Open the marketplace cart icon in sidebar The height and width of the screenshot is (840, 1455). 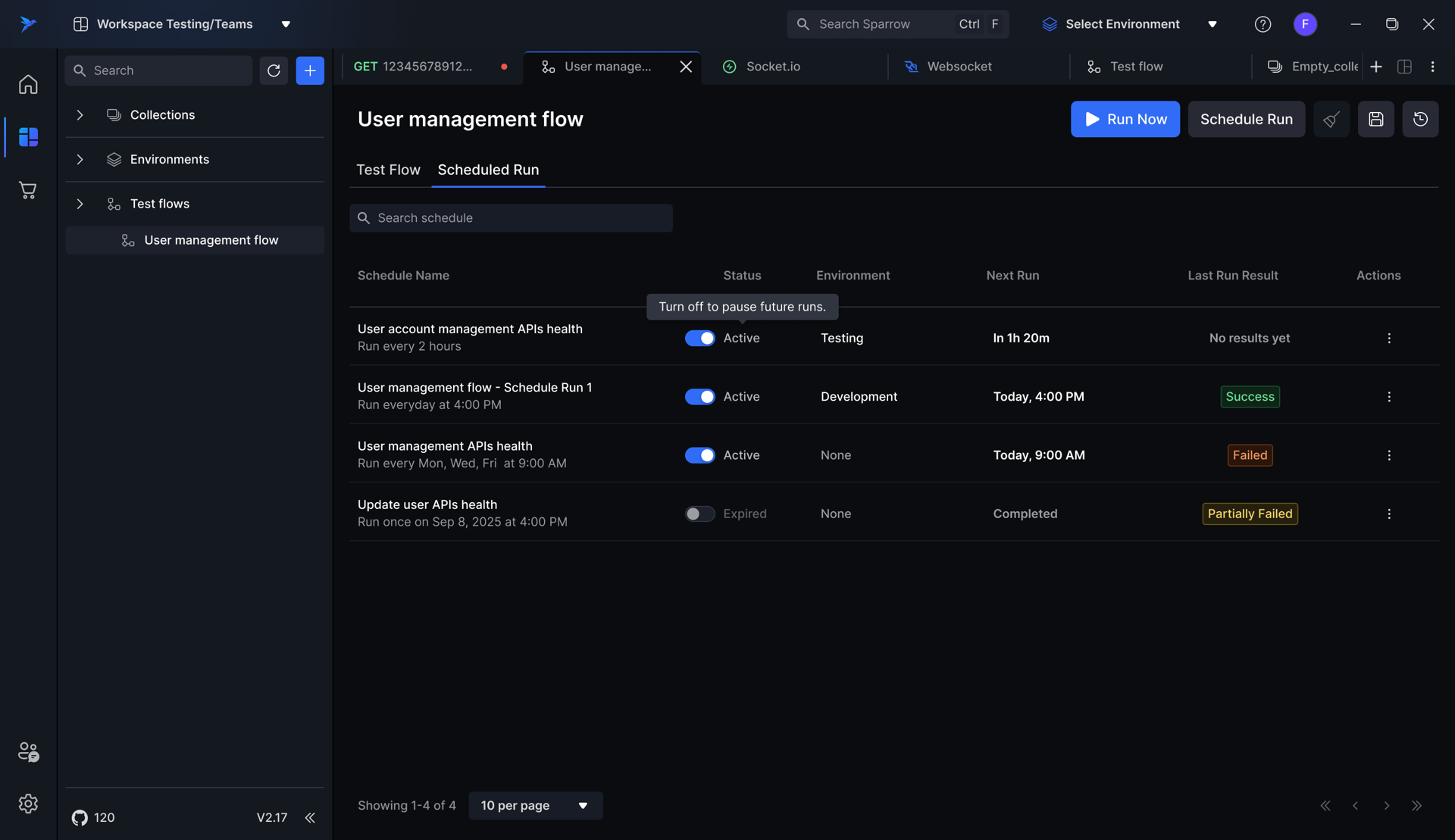[28, 190]
